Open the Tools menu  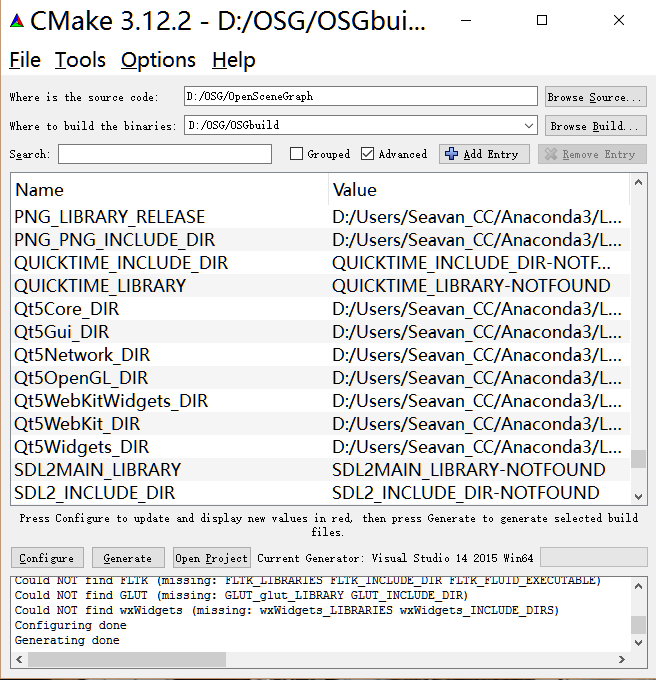pos(80,60)
